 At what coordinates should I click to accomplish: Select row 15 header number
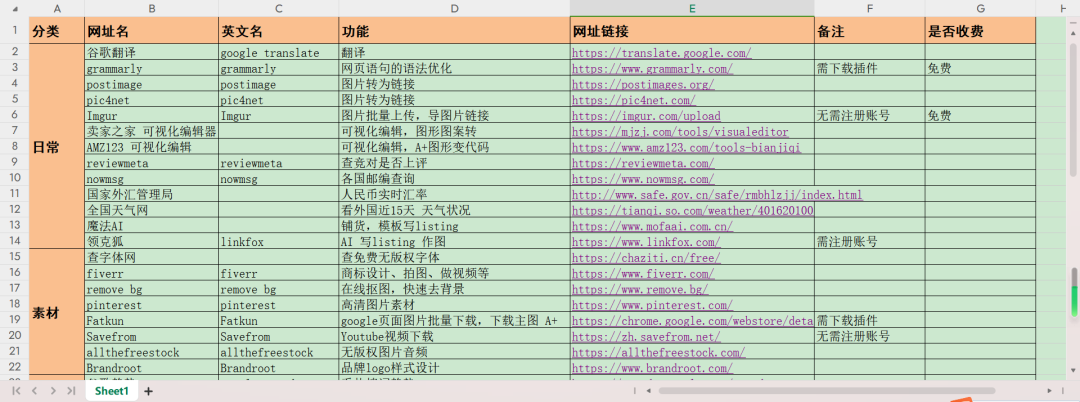pyautogui.click(x=14, y=257)
